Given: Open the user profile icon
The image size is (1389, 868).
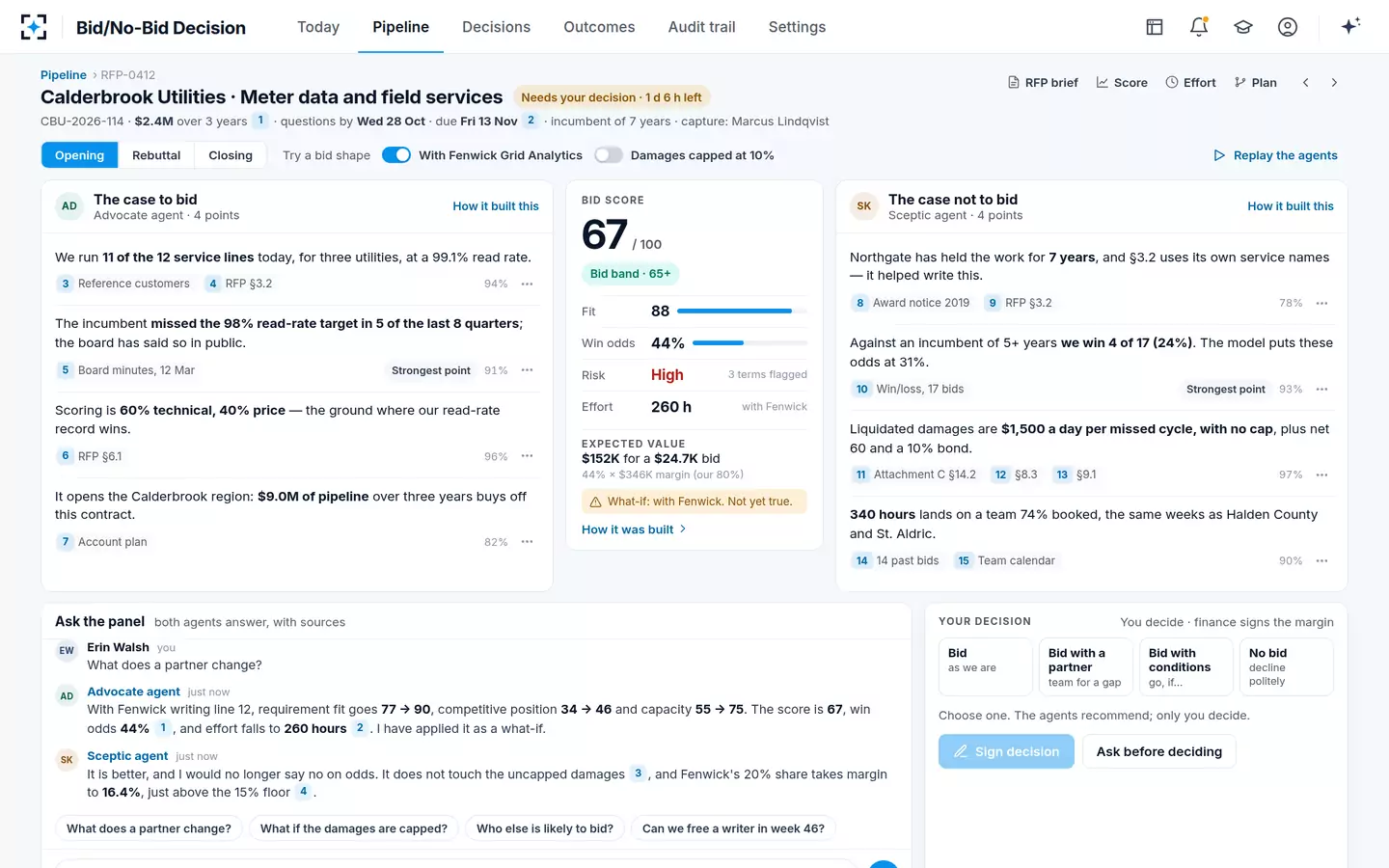Looking at the screenshot, I should tap(1288, 27).
